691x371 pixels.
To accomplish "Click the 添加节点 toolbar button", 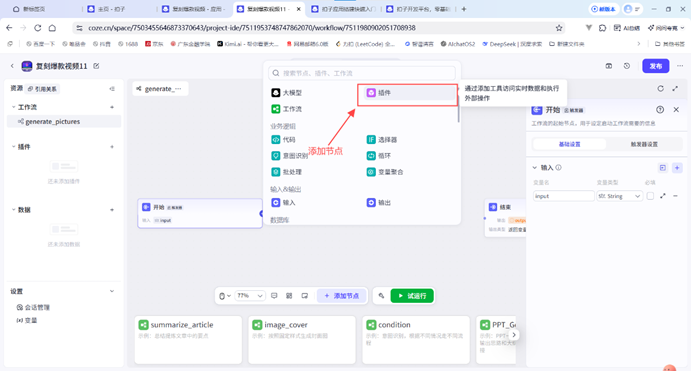I will pyautogui.click(x=342, y=296).
